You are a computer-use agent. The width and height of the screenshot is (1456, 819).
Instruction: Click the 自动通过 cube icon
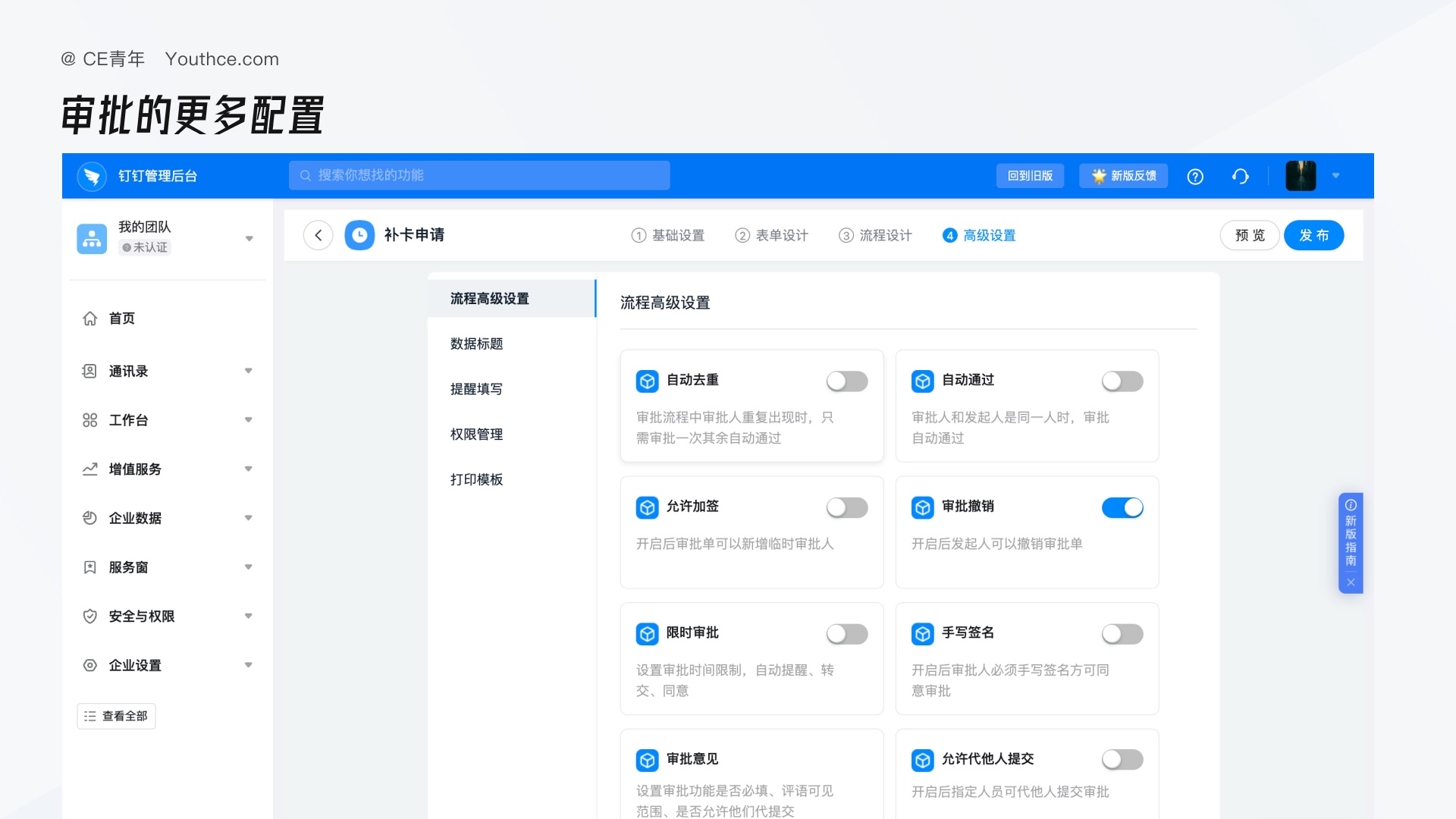click(x=922, y=381)
